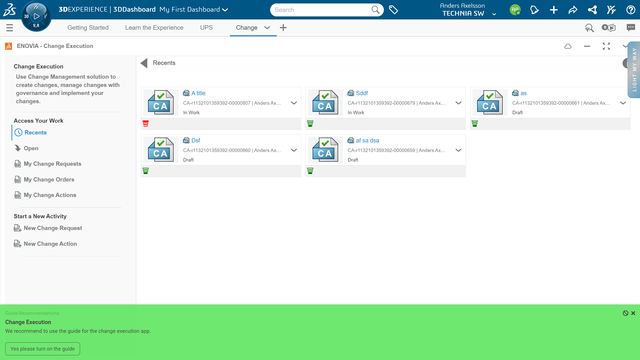This screenshot has width=640, height=360.
Task: Open the as change action link
Action: click(523, 93)
